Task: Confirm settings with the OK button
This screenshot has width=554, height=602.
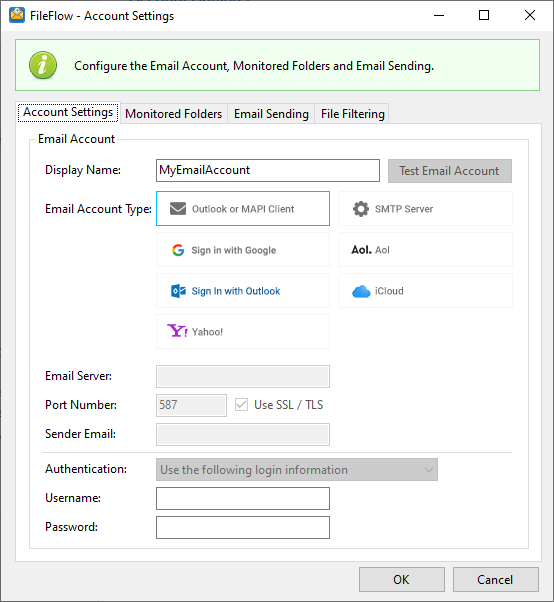Action: pos(402,579)
